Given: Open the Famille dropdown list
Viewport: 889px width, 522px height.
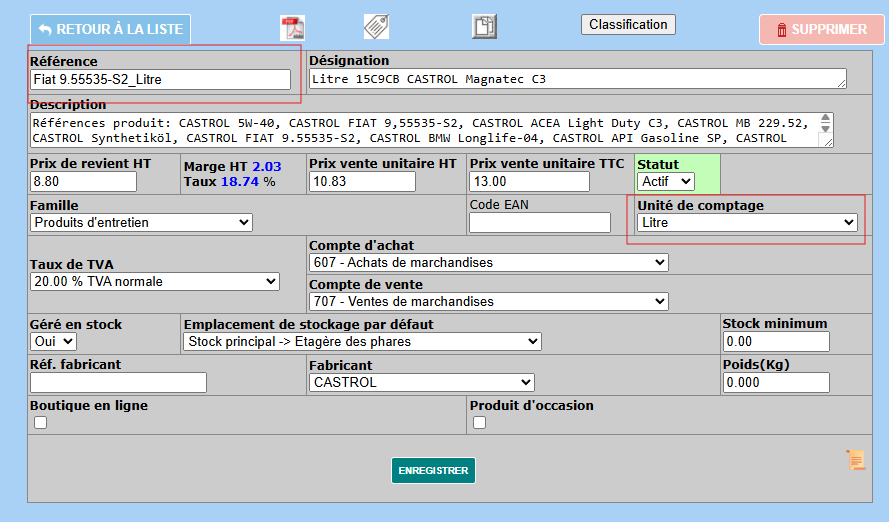Looking at the screenshot, I should click(x=141, y=222).
